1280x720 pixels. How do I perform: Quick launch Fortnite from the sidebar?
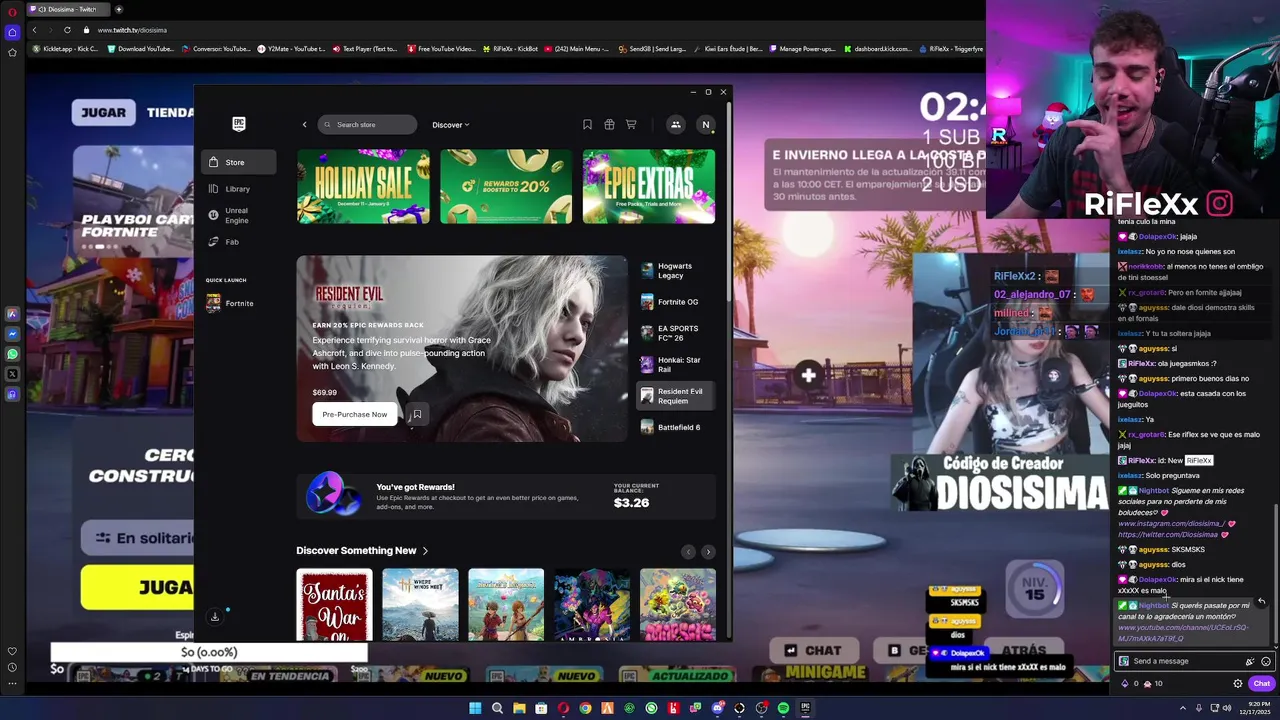click(238, 303)
